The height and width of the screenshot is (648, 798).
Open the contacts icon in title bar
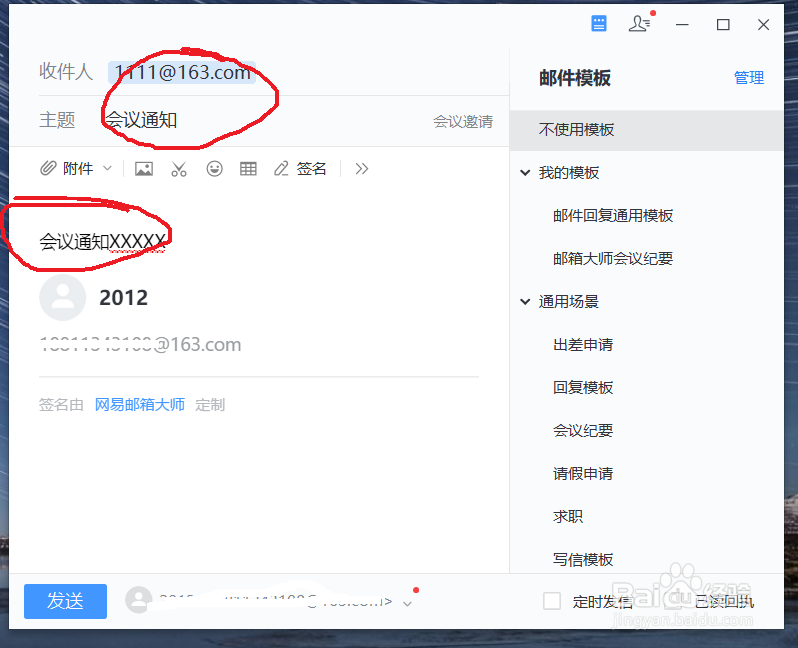click(x=639, y=23)
